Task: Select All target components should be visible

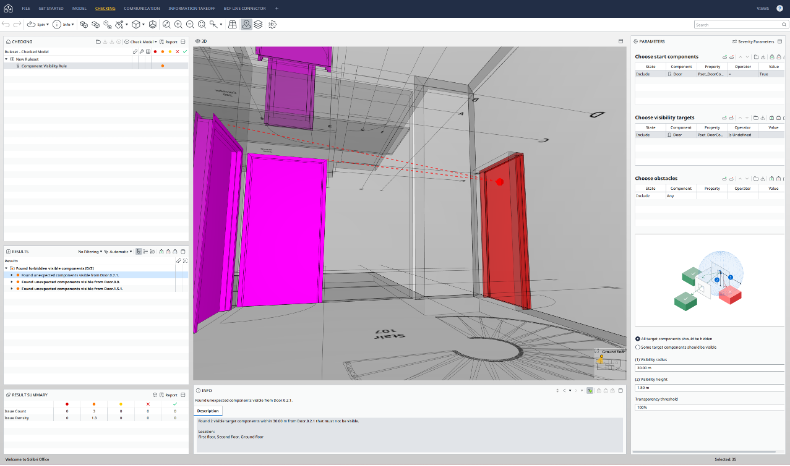Action: (x=639, y=338)
